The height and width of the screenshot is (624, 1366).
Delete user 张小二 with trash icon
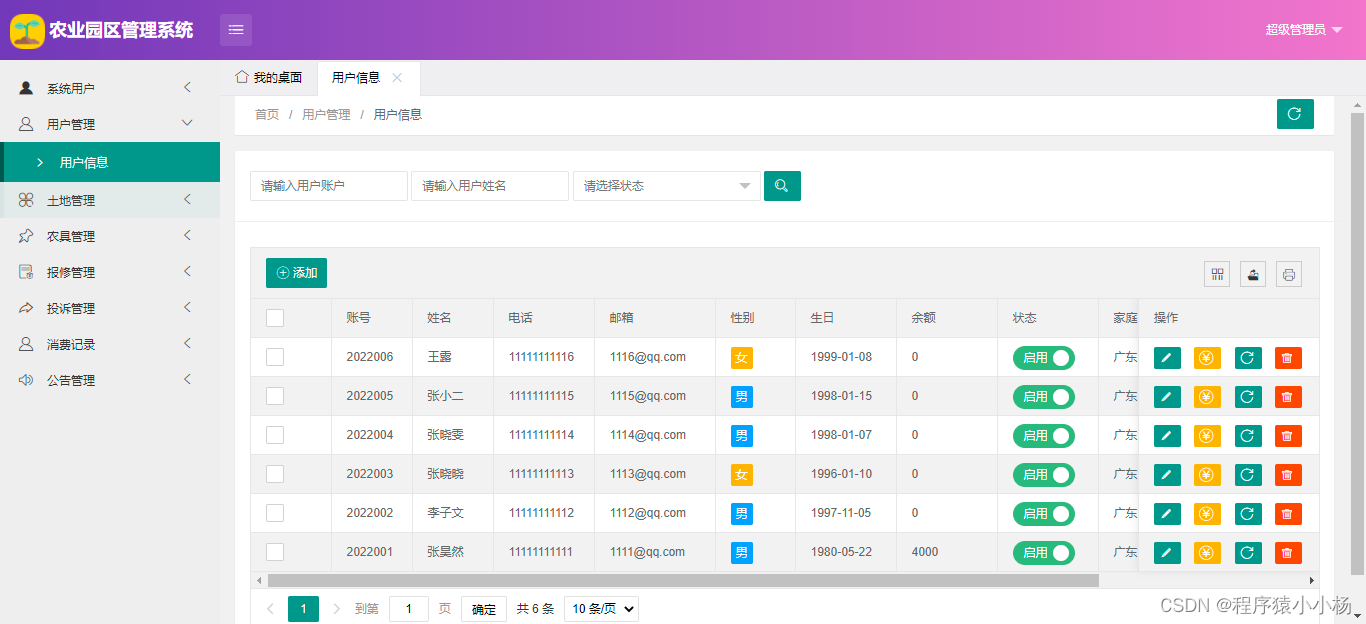pos(1288,397)
